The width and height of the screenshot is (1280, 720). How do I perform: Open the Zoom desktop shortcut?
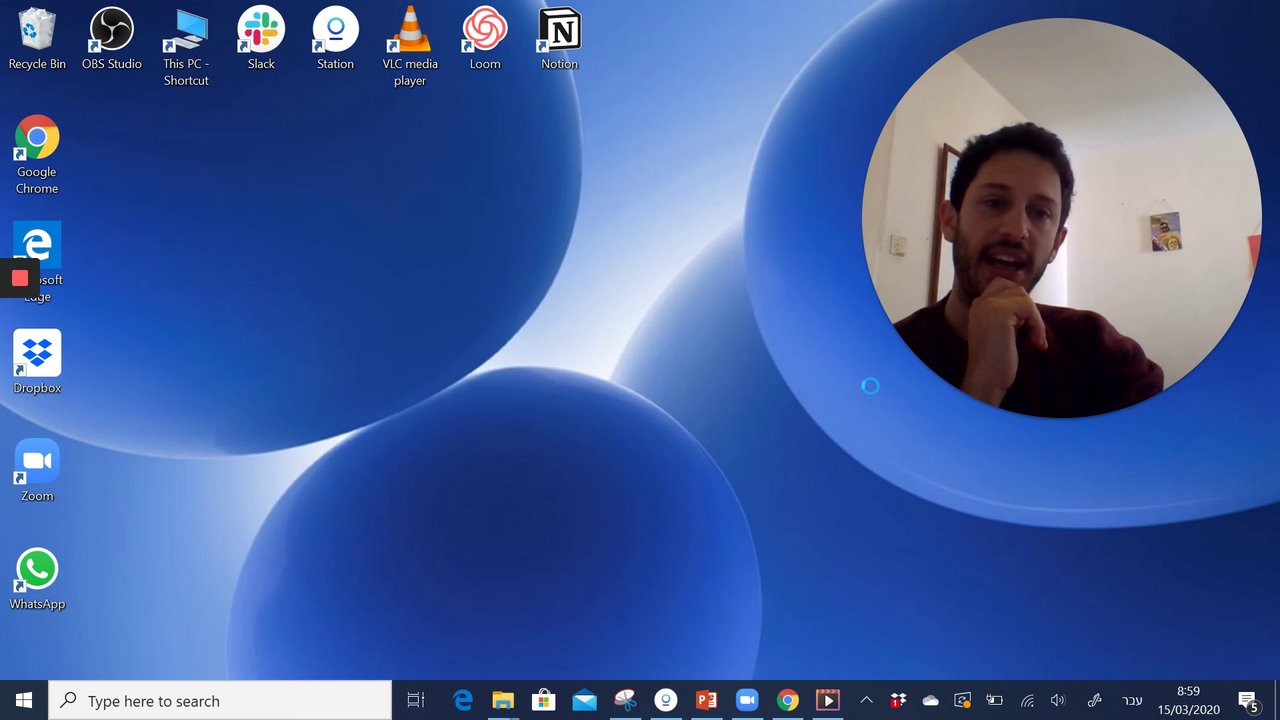point(37,462)
